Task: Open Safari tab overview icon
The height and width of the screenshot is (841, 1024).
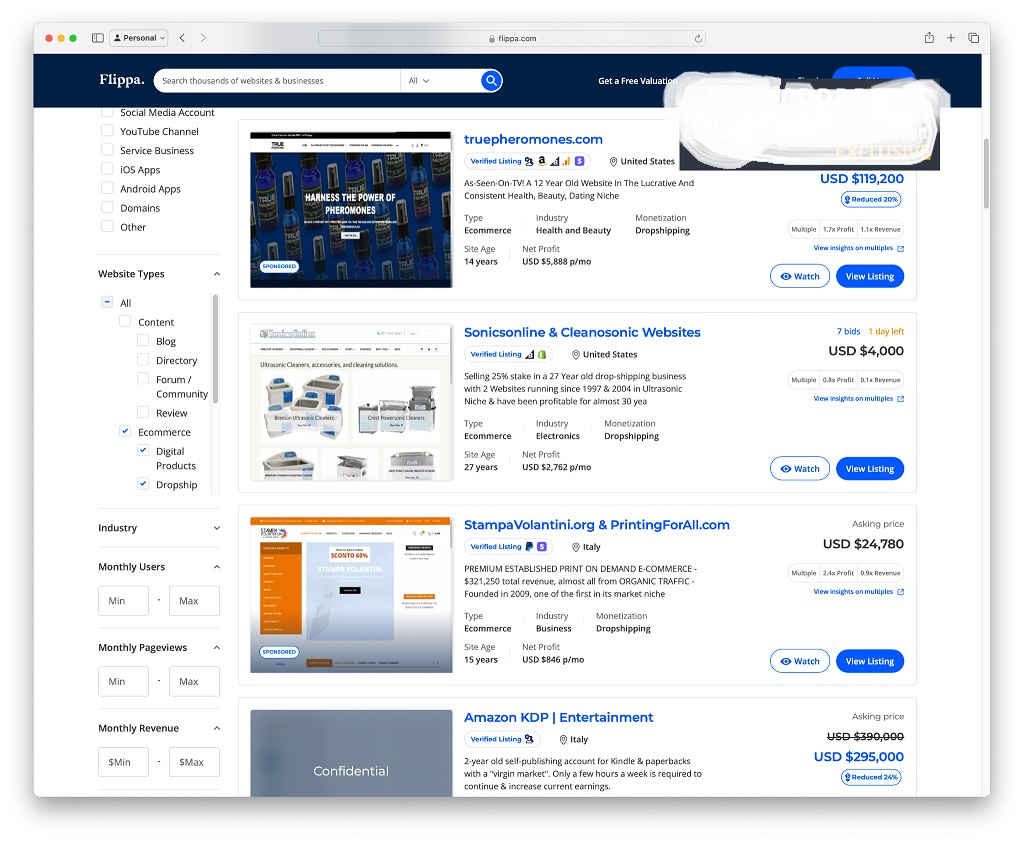Action: pyautogui.click(x=973, y=38)
